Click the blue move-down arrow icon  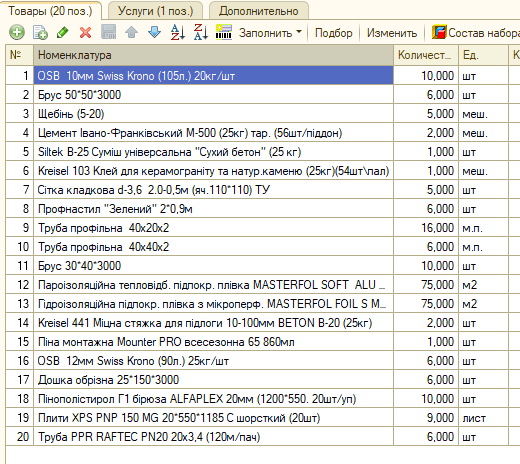154,33
